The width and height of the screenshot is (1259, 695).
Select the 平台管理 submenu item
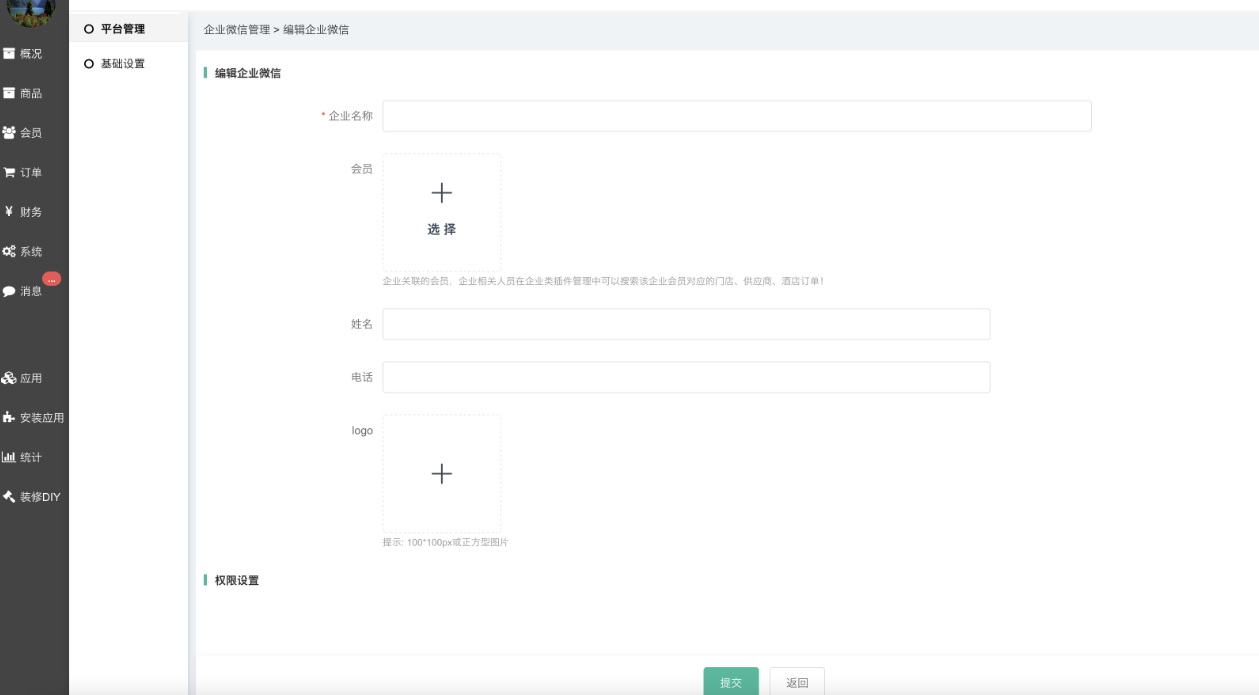tap(122, 29)
